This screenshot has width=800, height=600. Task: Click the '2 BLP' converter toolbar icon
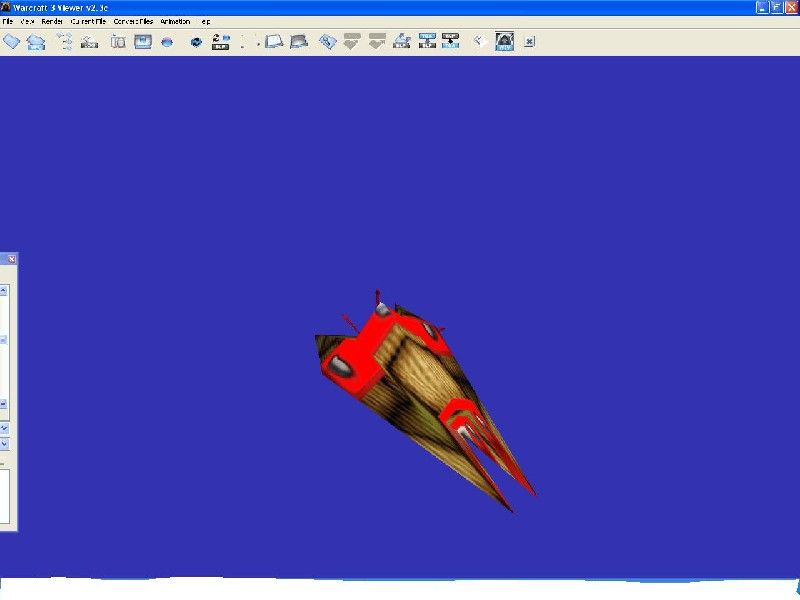[221, 41]
